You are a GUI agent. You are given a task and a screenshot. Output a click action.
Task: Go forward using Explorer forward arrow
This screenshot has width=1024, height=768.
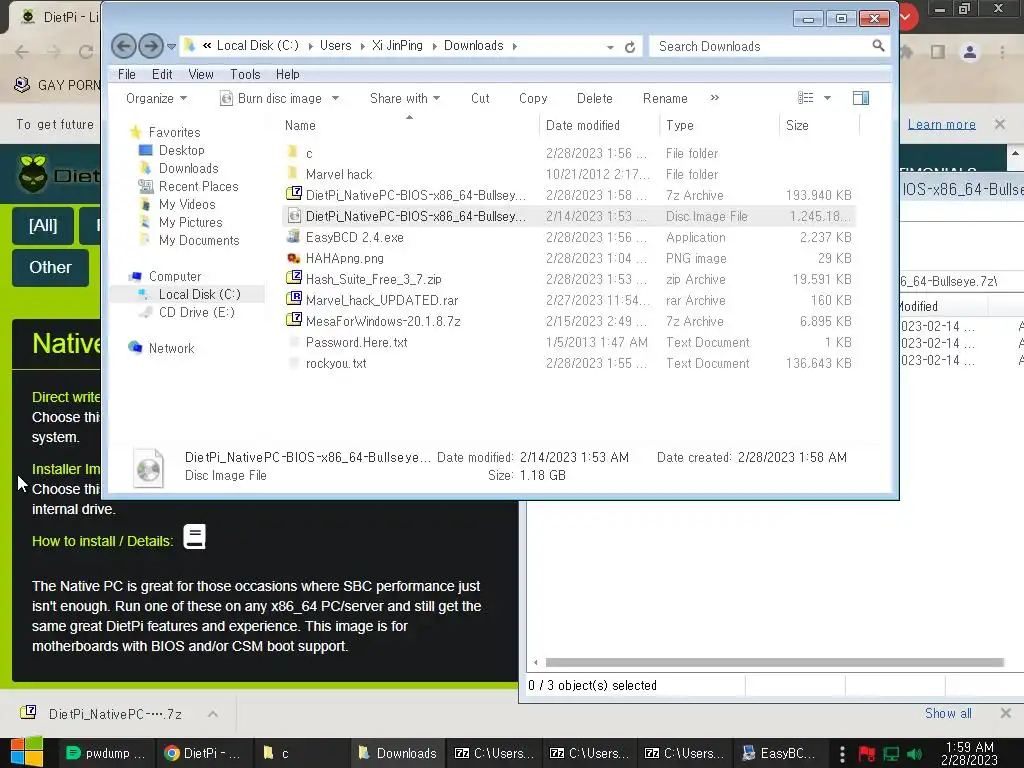point(151,46)
